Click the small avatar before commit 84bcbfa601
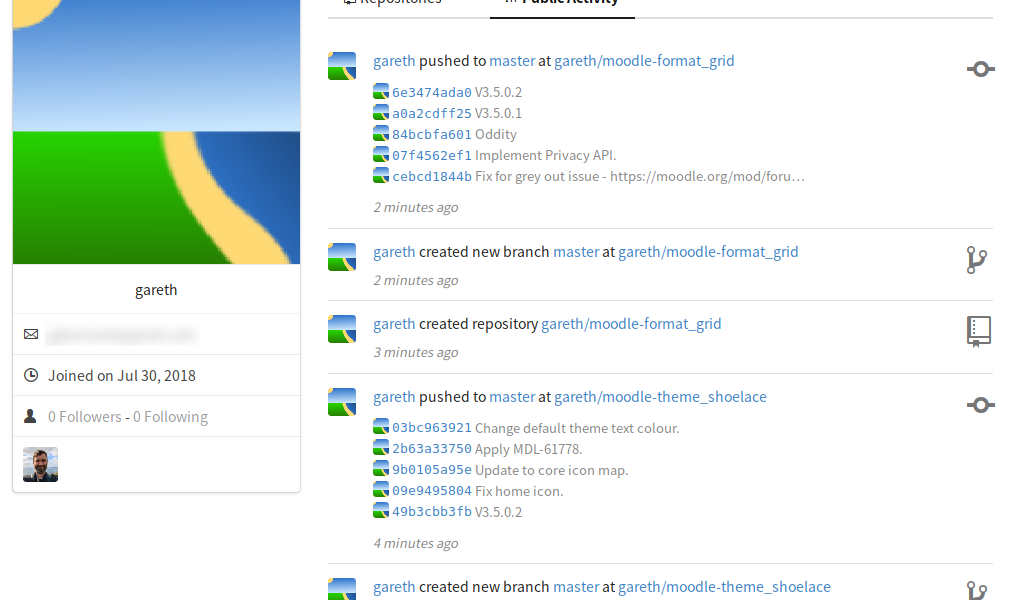 pos(381,133)
